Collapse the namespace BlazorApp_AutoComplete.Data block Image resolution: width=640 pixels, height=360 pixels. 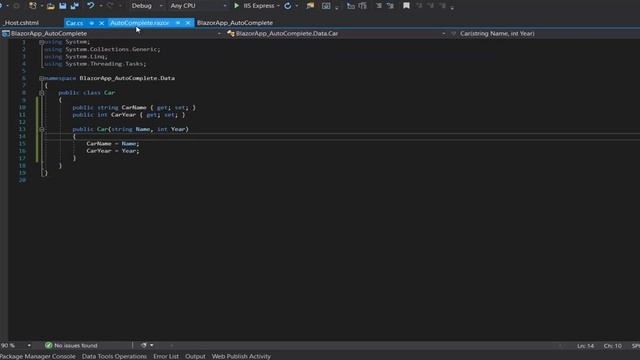[x=41, y=78]
